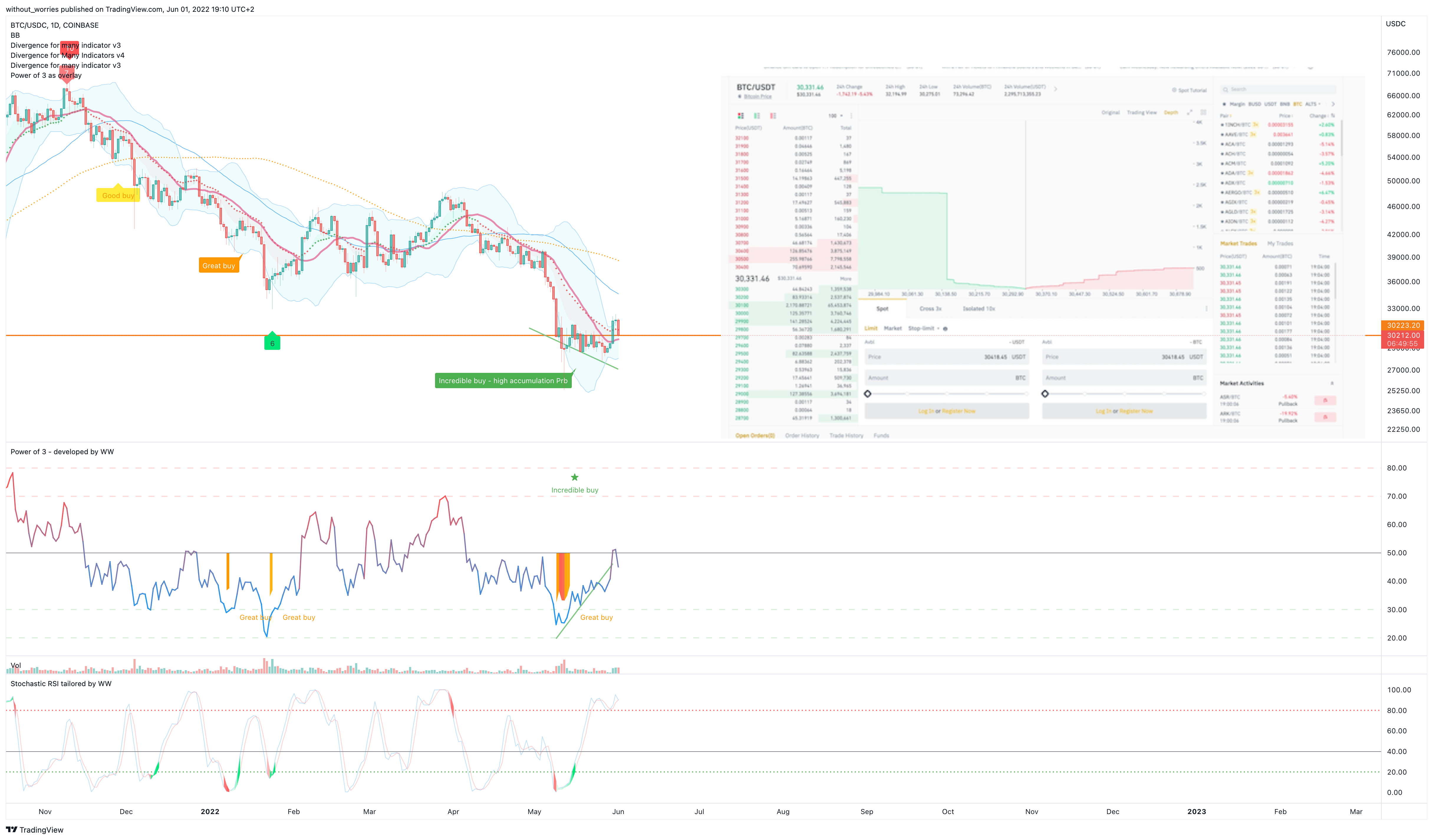The width and height of the screenshot is (1433, 840).
Task: Select the Isolated 10x trading tab
Action: coord(979,309)
